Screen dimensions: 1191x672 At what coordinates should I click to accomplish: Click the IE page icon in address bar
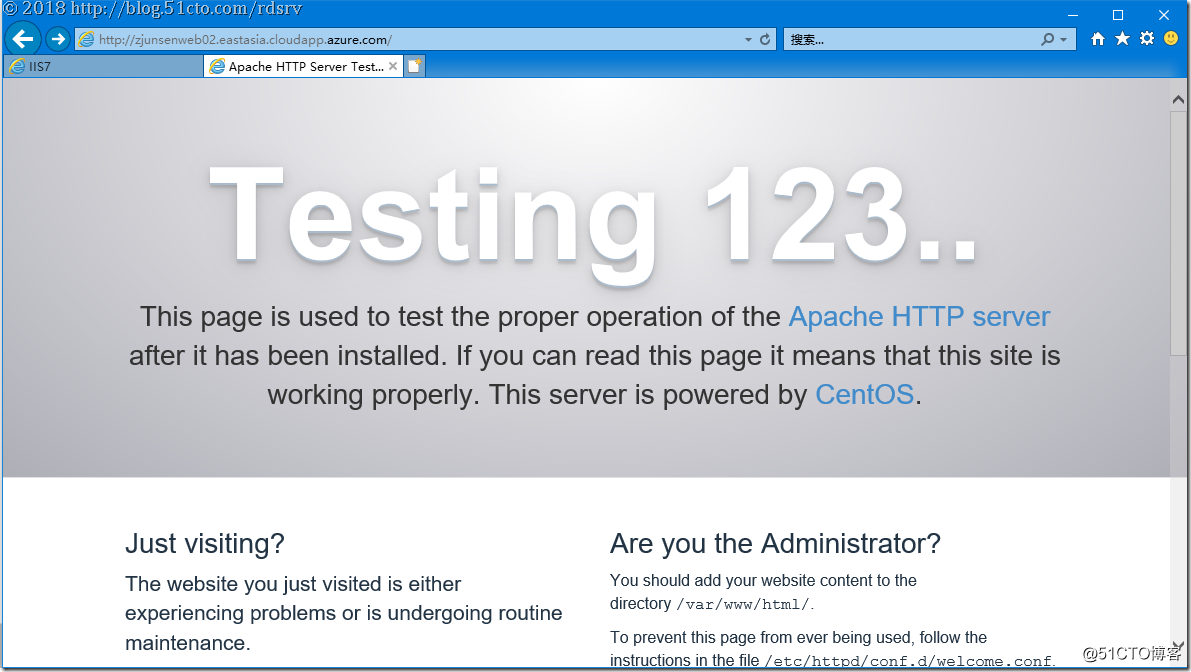click(87, 39)
